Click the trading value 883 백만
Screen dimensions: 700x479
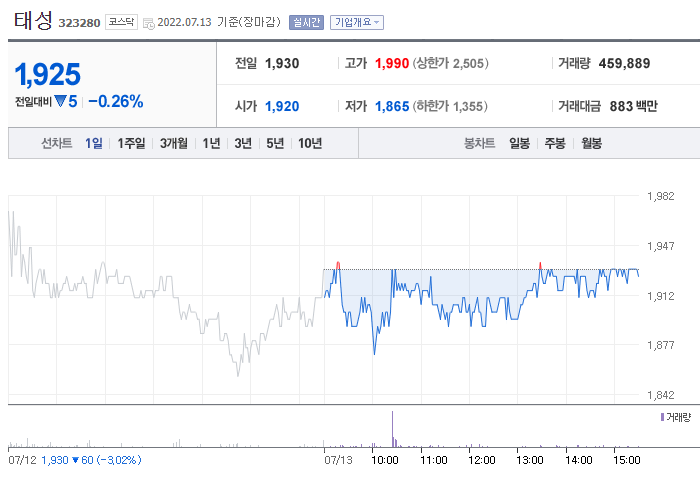(x=633, y=106)
